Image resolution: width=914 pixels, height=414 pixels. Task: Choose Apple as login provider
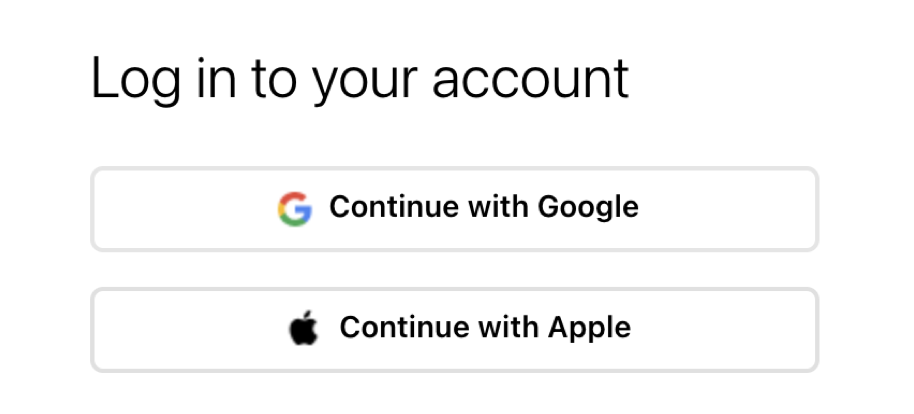tap(455, 329)
